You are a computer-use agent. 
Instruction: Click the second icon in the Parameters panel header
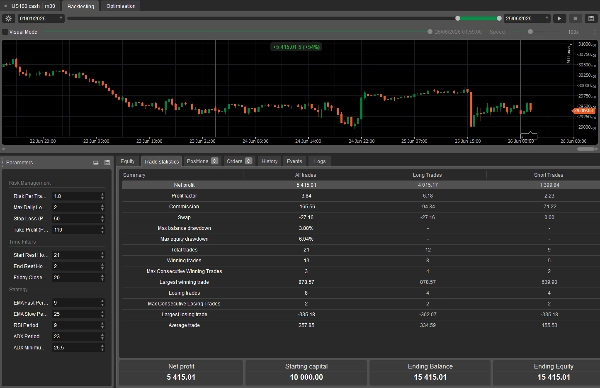point(107,163)
